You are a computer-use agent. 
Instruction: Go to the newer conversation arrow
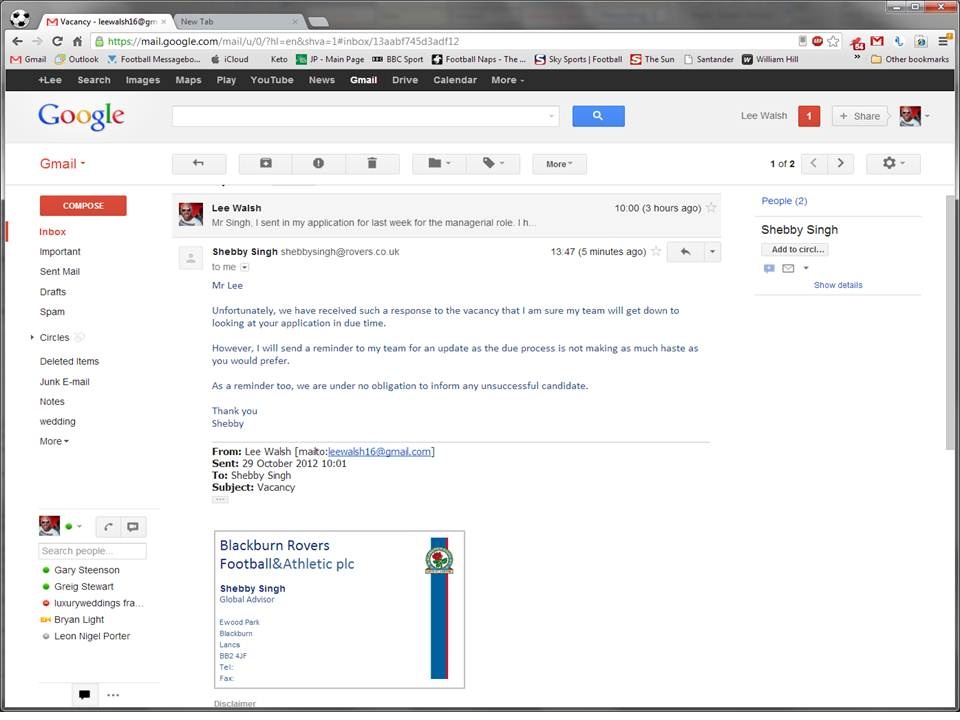[x=815, y=163]
